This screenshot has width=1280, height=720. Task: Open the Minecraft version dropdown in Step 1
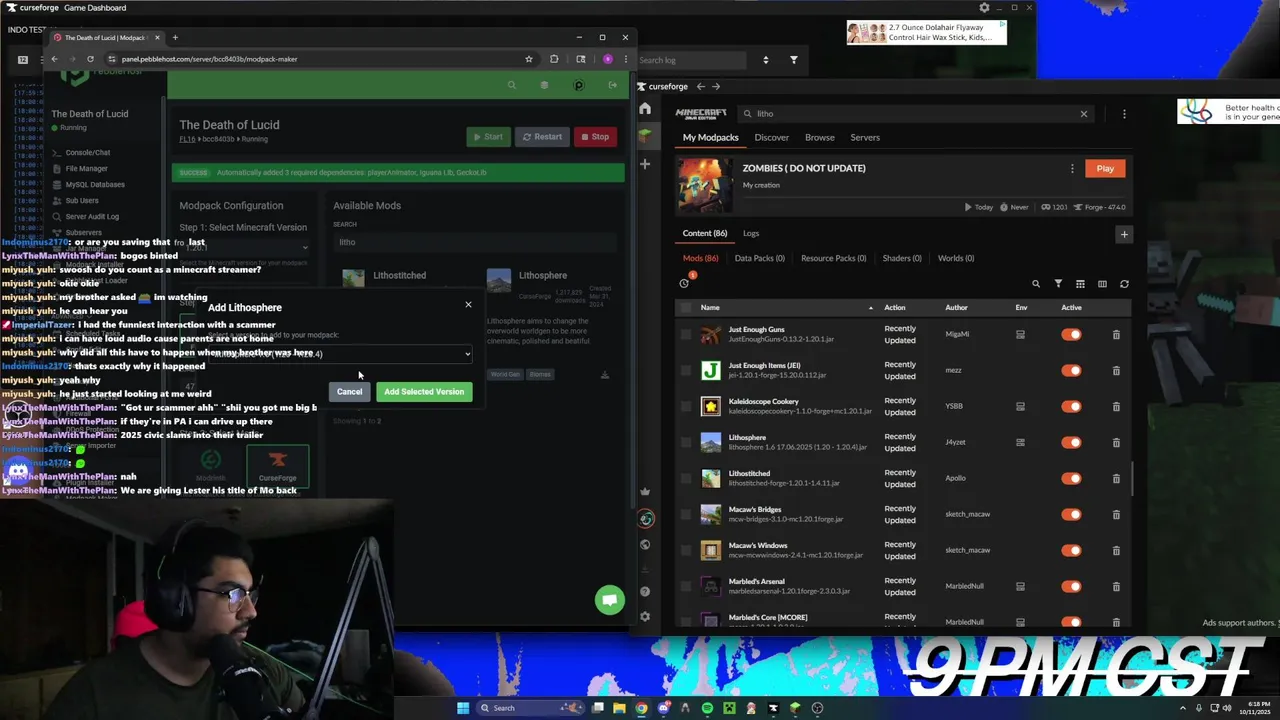(x=244, y=247)
